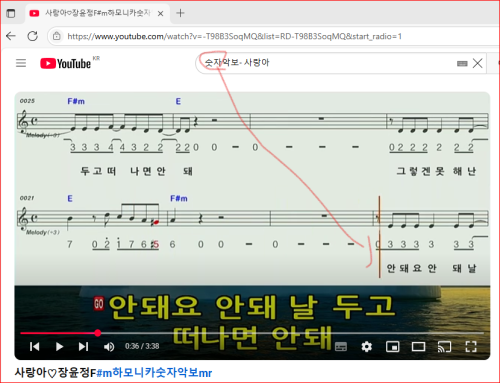Image resolution: width=500 pixels, height=383 pixels.
Task: Reload the page in the browser
Action: point(33,36)
